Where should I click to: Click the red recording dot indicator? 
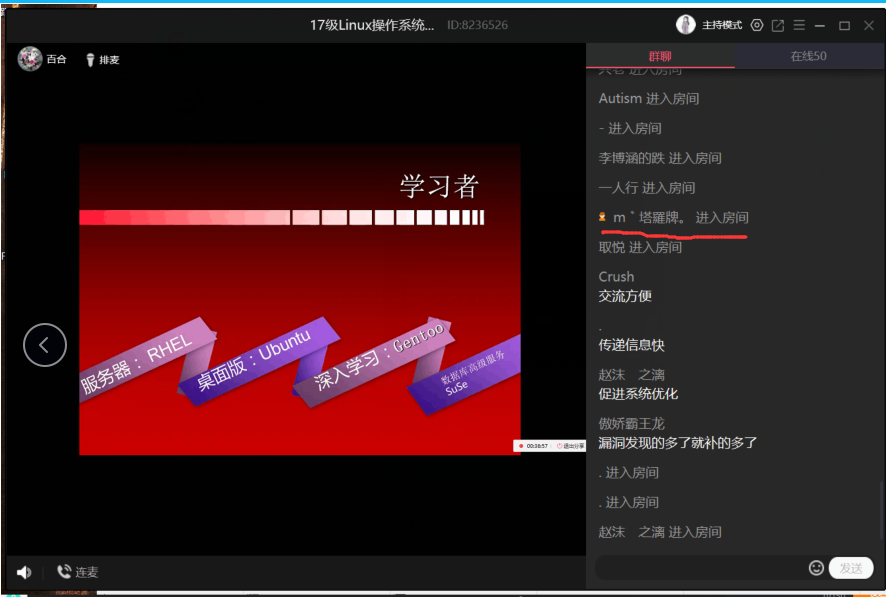(521, 446)
